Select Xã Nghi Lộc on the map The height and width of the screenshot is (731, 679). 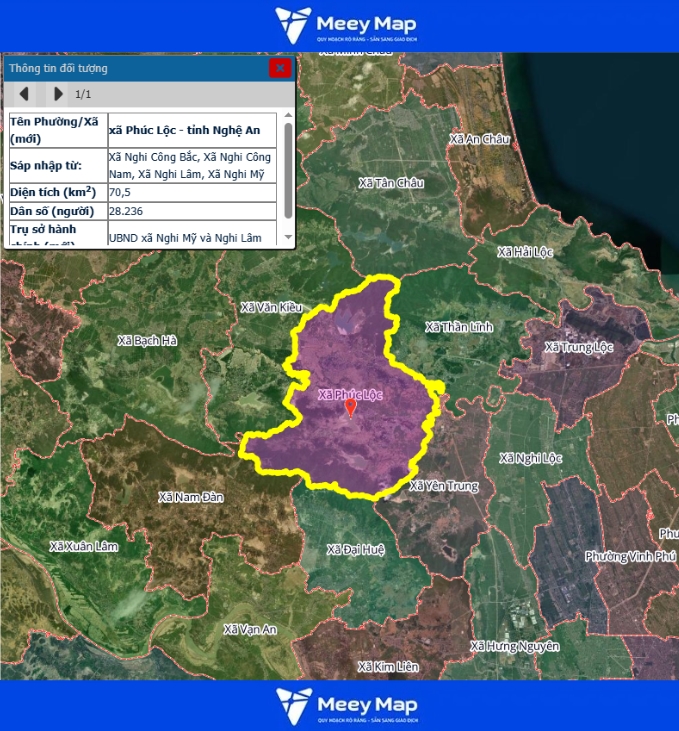click(530, 458)
